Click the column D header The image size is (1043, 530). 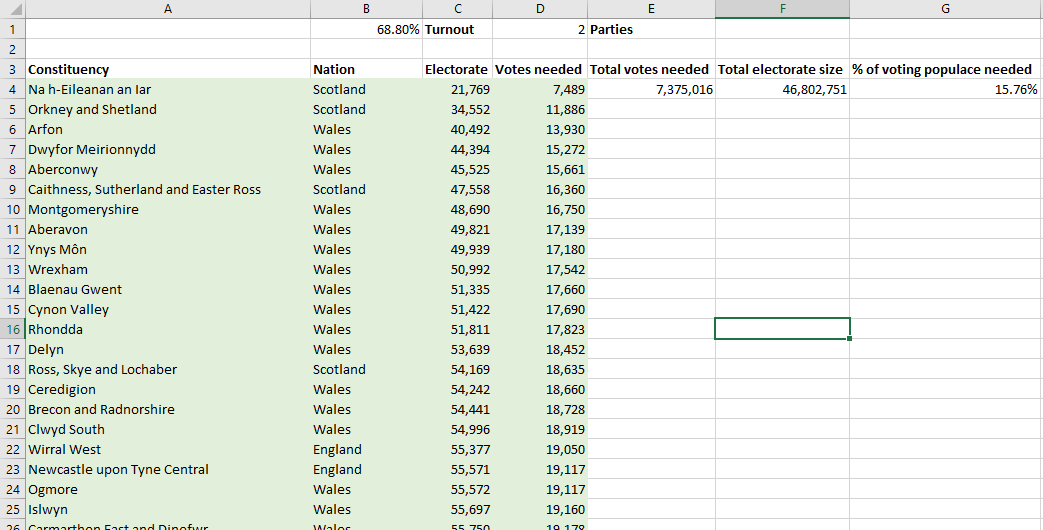[x=540, y=9]
